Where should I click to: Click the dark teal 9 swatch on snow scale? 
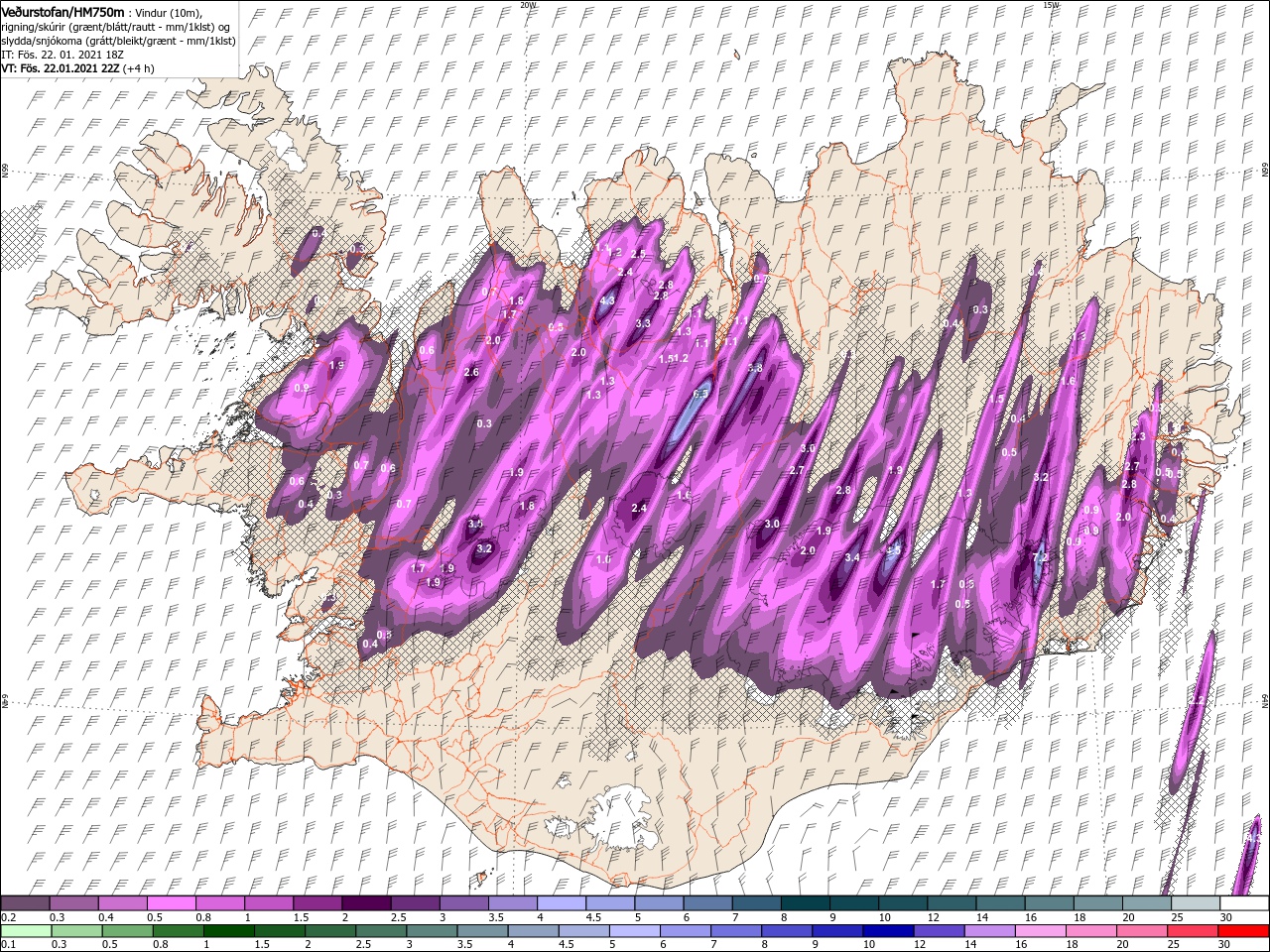tap(854, 903)
